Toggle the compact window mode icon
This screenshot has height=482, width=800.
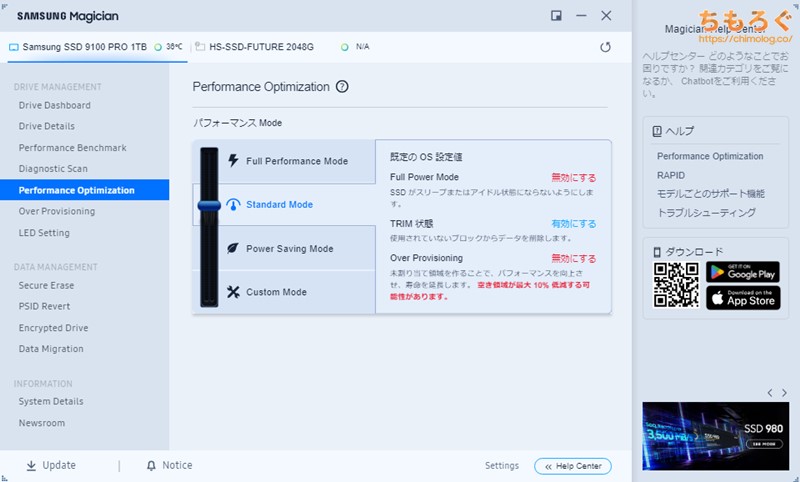pos(556,16)
